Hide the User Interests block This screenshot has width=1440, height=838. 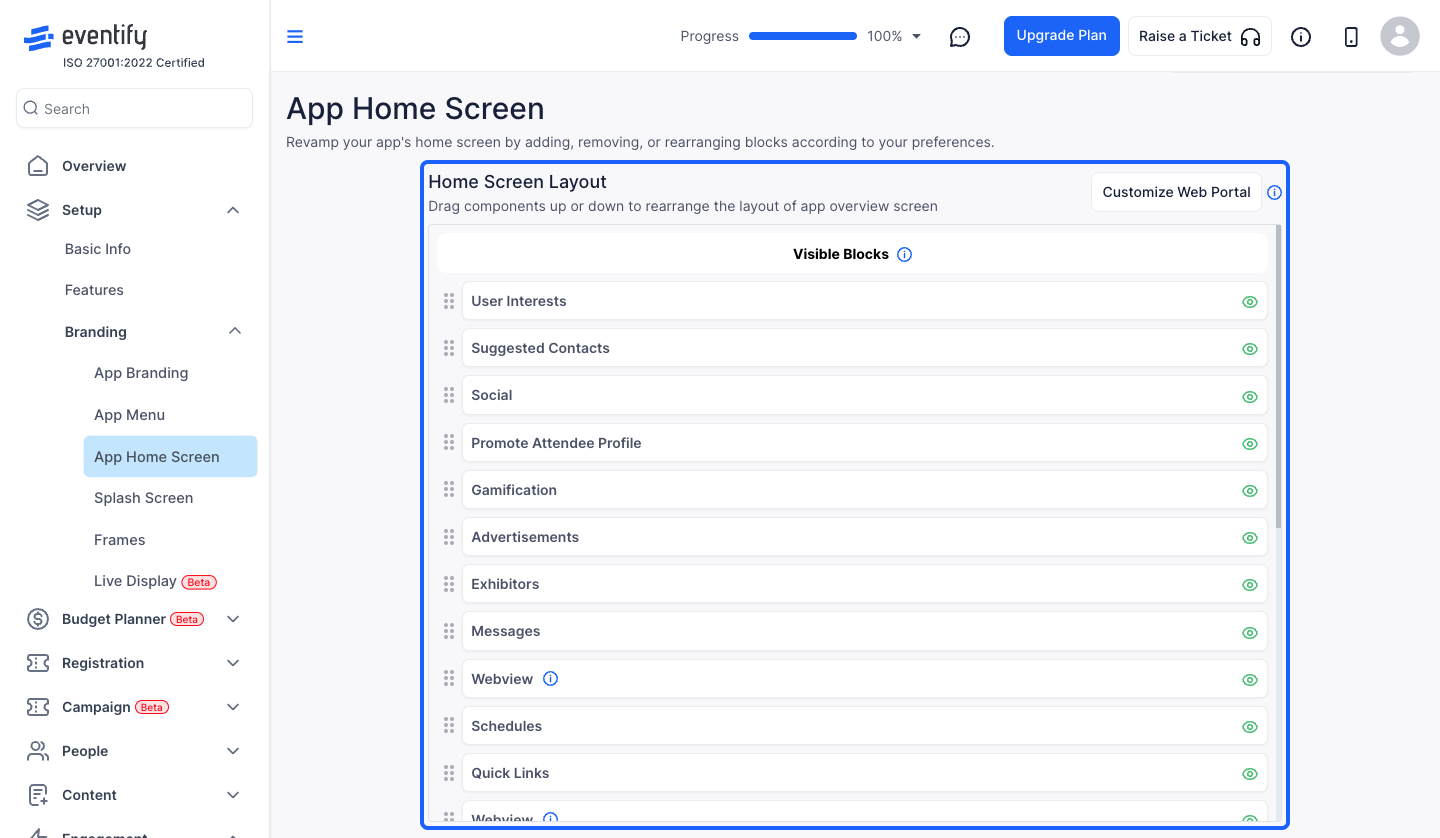pyautogui.click(x=1250, y=302)
